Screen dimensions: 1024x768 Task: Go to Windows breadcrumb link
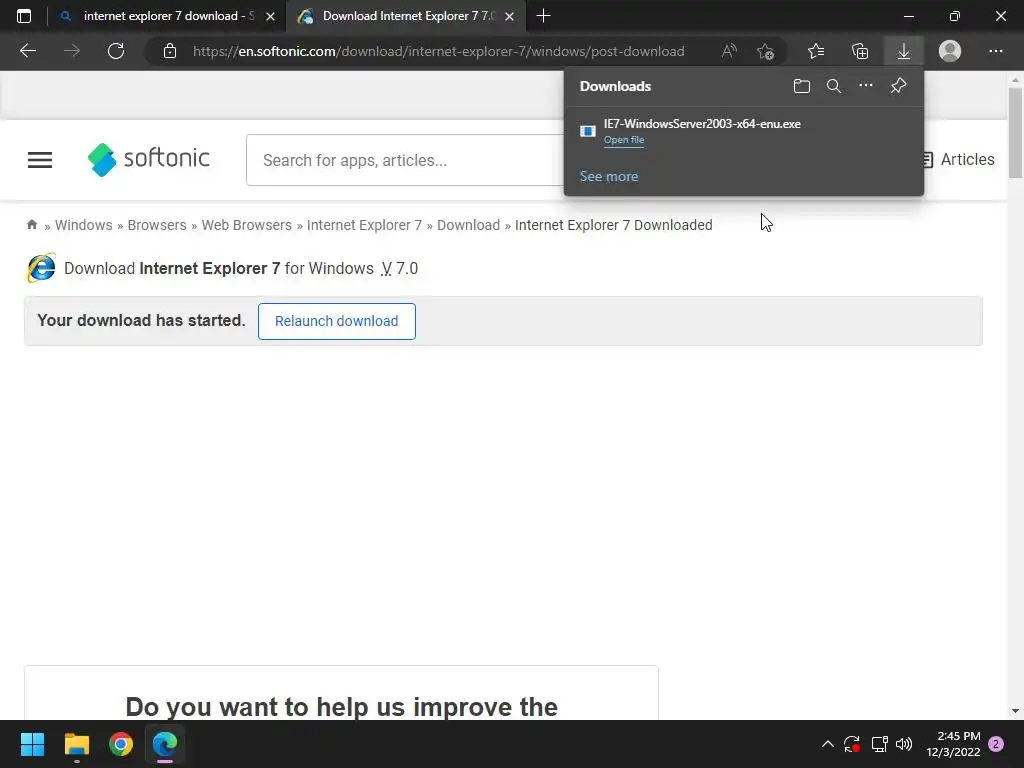[x=84, y=225]
